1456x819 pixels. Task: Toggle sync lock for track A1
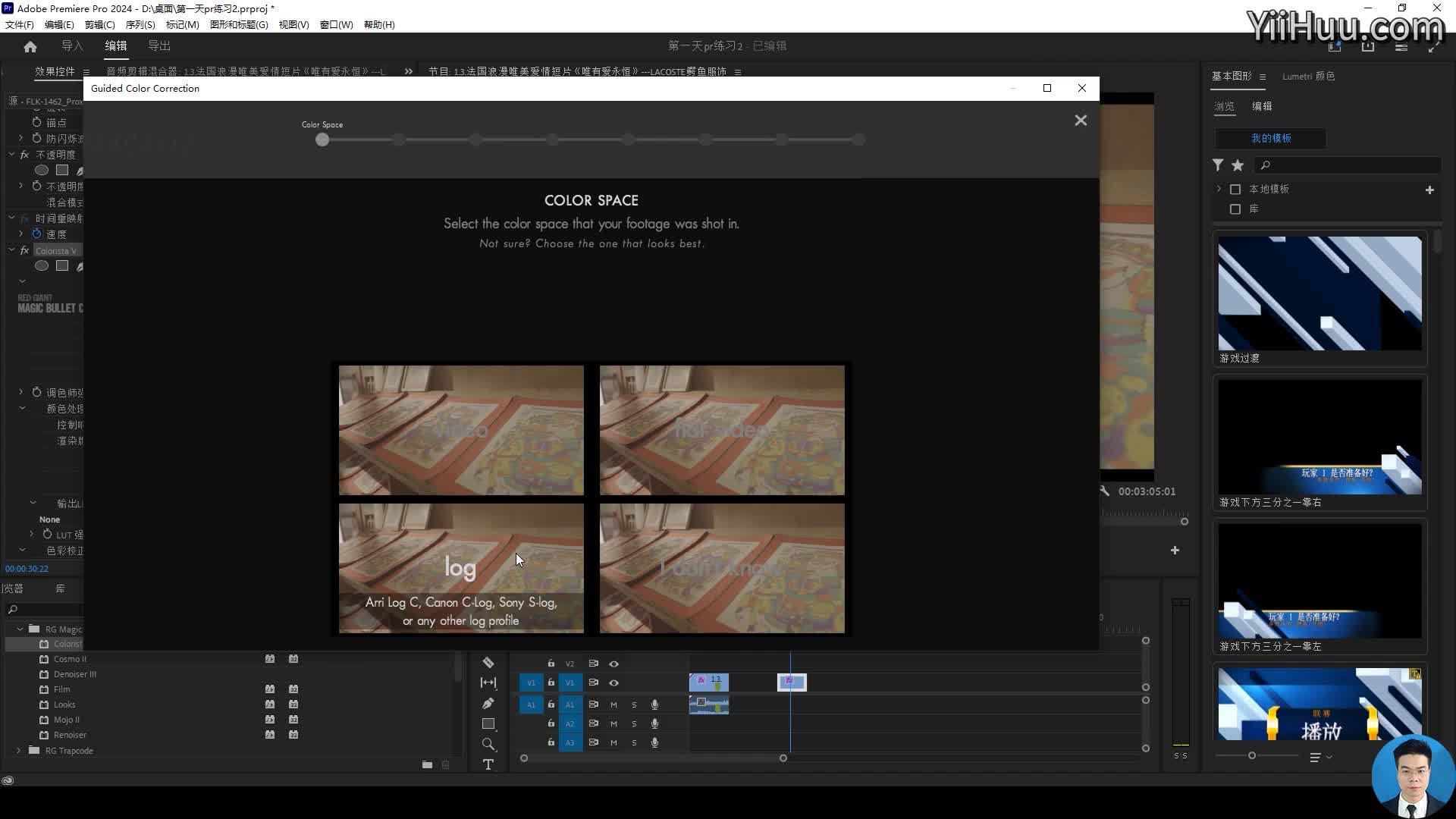click(593, 704)
